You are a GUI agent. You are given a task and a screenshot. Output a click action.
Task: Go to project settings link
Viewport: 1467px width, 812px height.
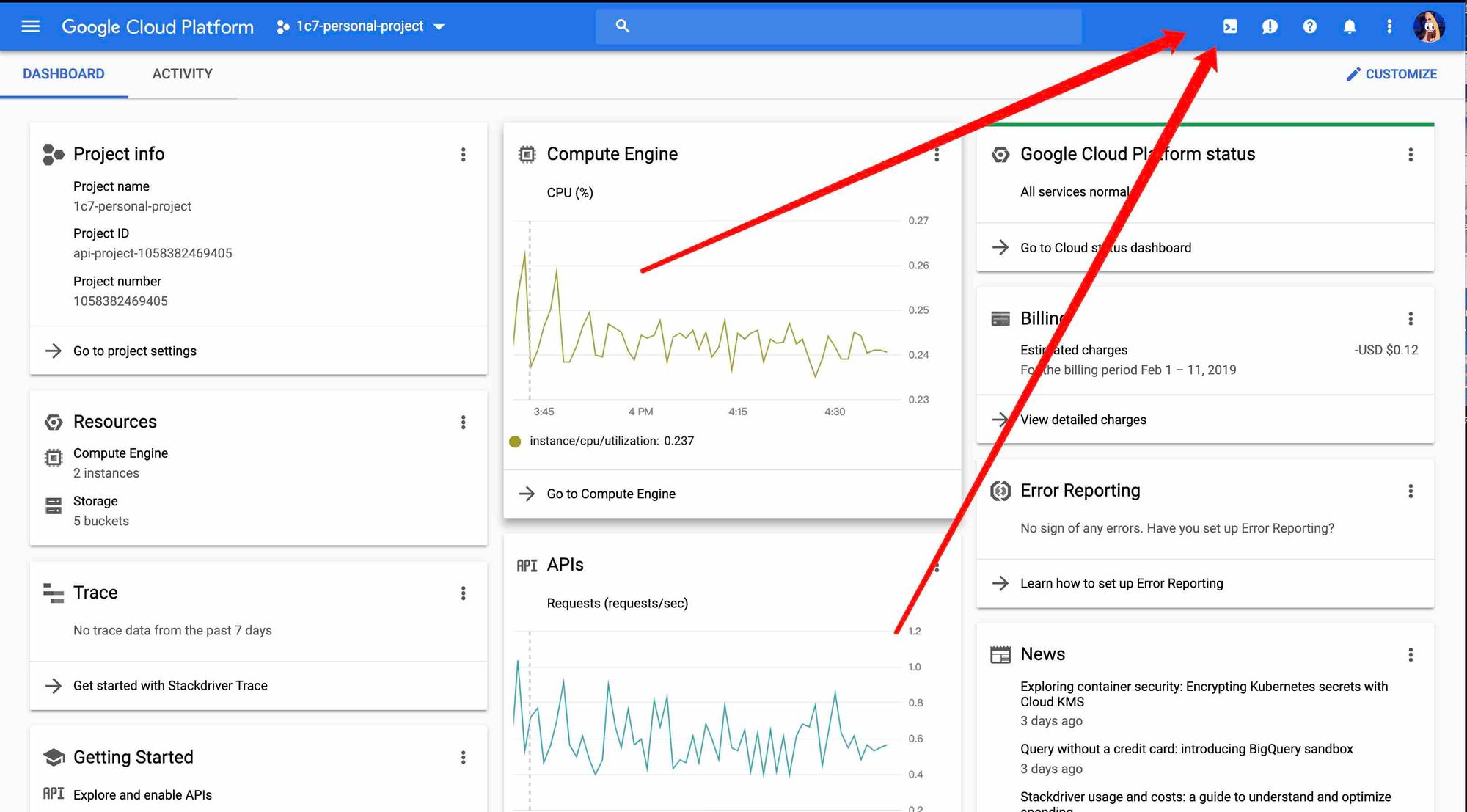(x=134, y=351)
